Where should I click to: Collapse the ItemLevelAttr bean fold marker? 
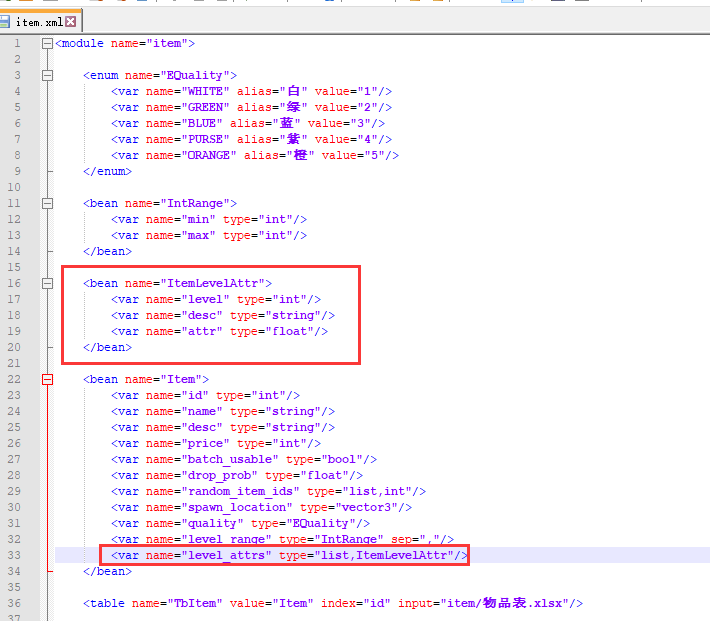point(47,284)
